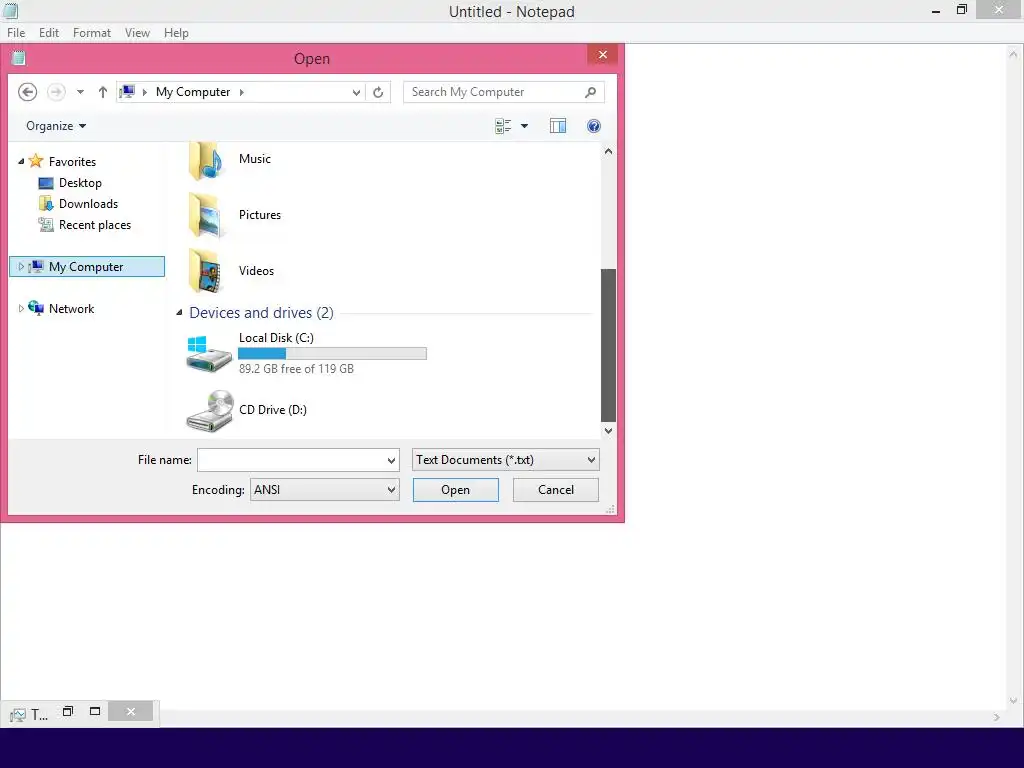
Task: Restore the minimized T... window
Action: click(68, 711)
